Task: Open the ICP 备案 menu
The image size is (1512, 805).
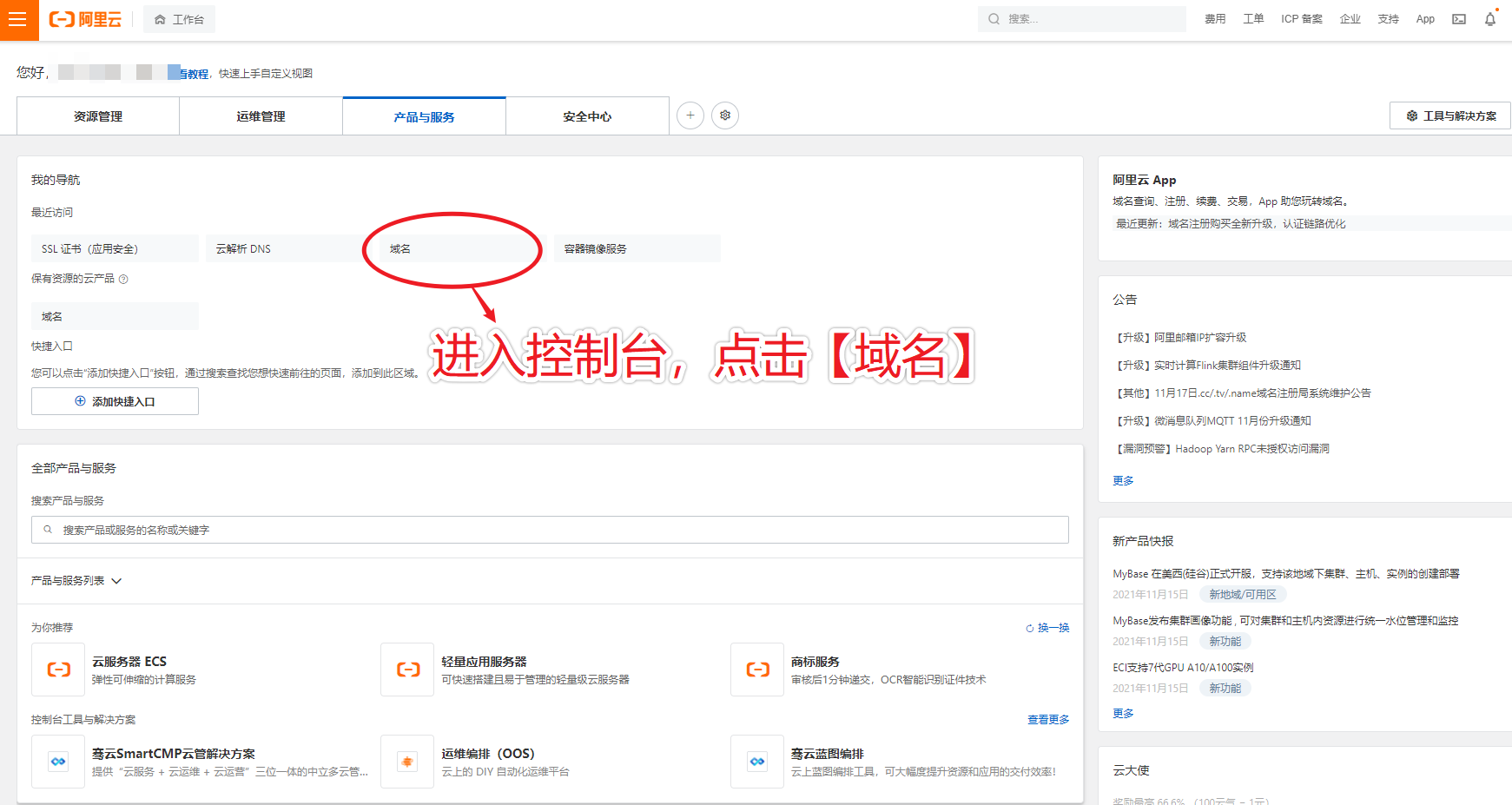Action: 1302,19
